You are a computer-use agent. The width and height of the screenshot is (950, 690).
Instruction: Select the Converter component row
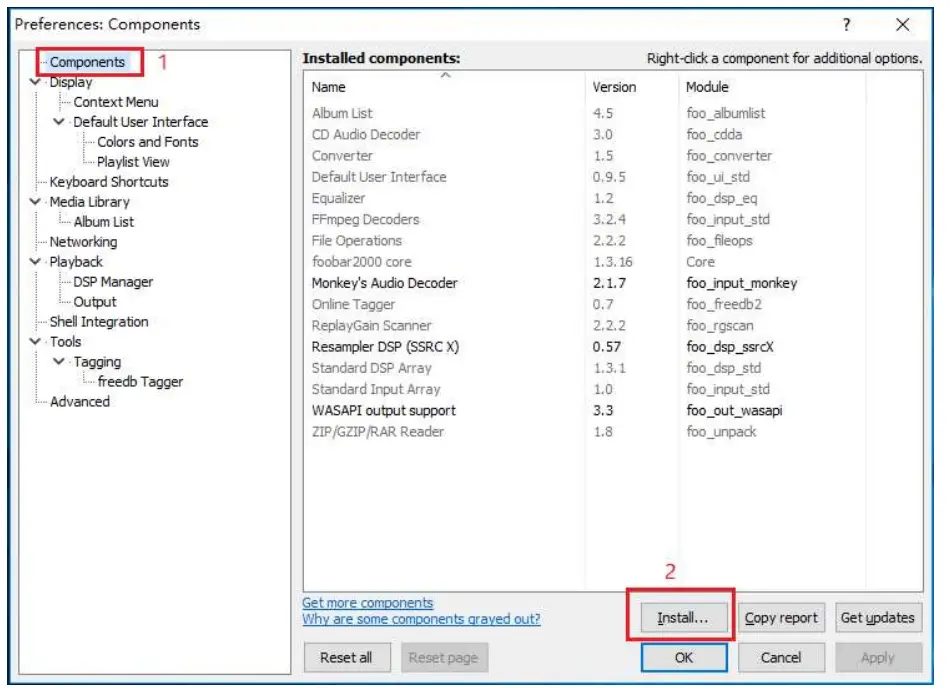613,156
